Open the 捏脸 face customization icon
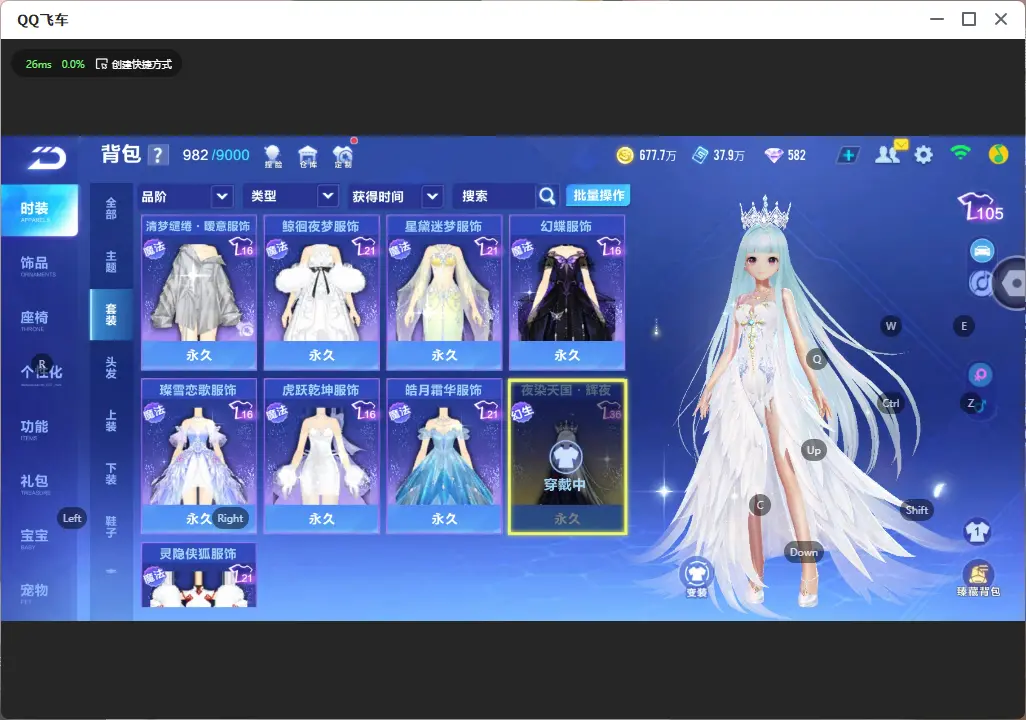This screenshot has width=1026, height=720. click(x=273, y=156)
